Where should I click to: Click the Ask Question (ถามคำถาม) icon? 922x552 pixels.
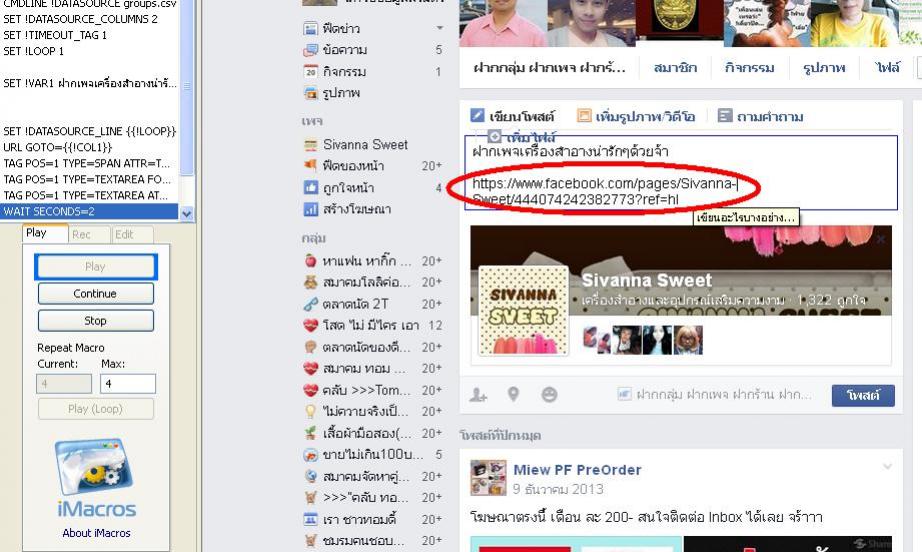[x=725, y=116]
